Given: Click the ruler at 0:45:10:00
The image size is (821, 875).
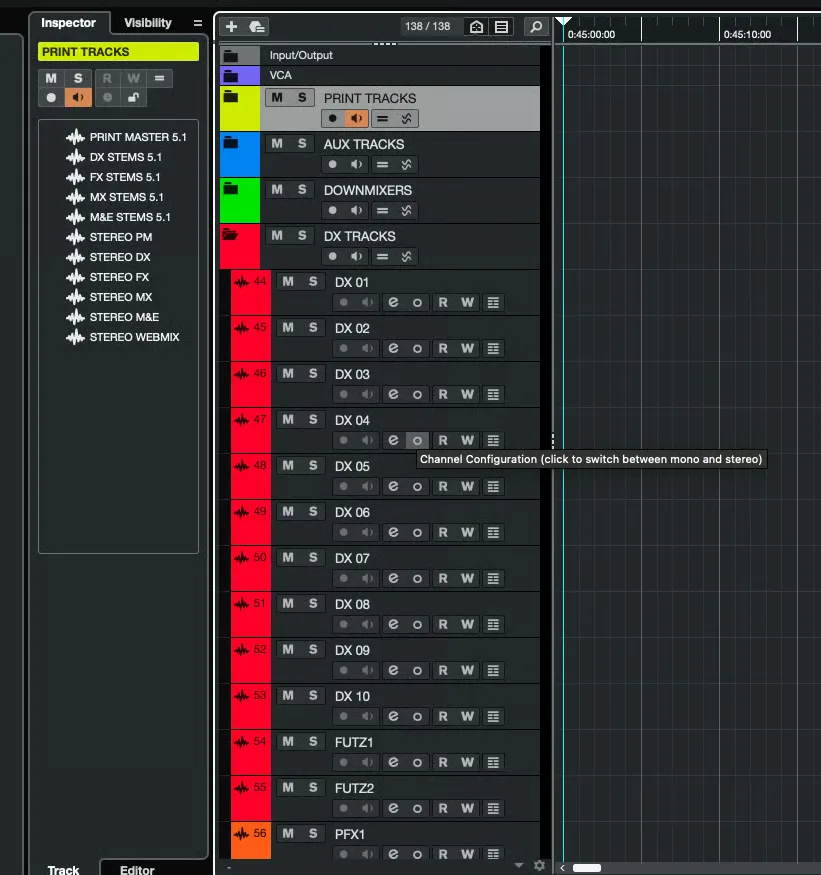Looking at the screenshot, I should tap(747, 35).
